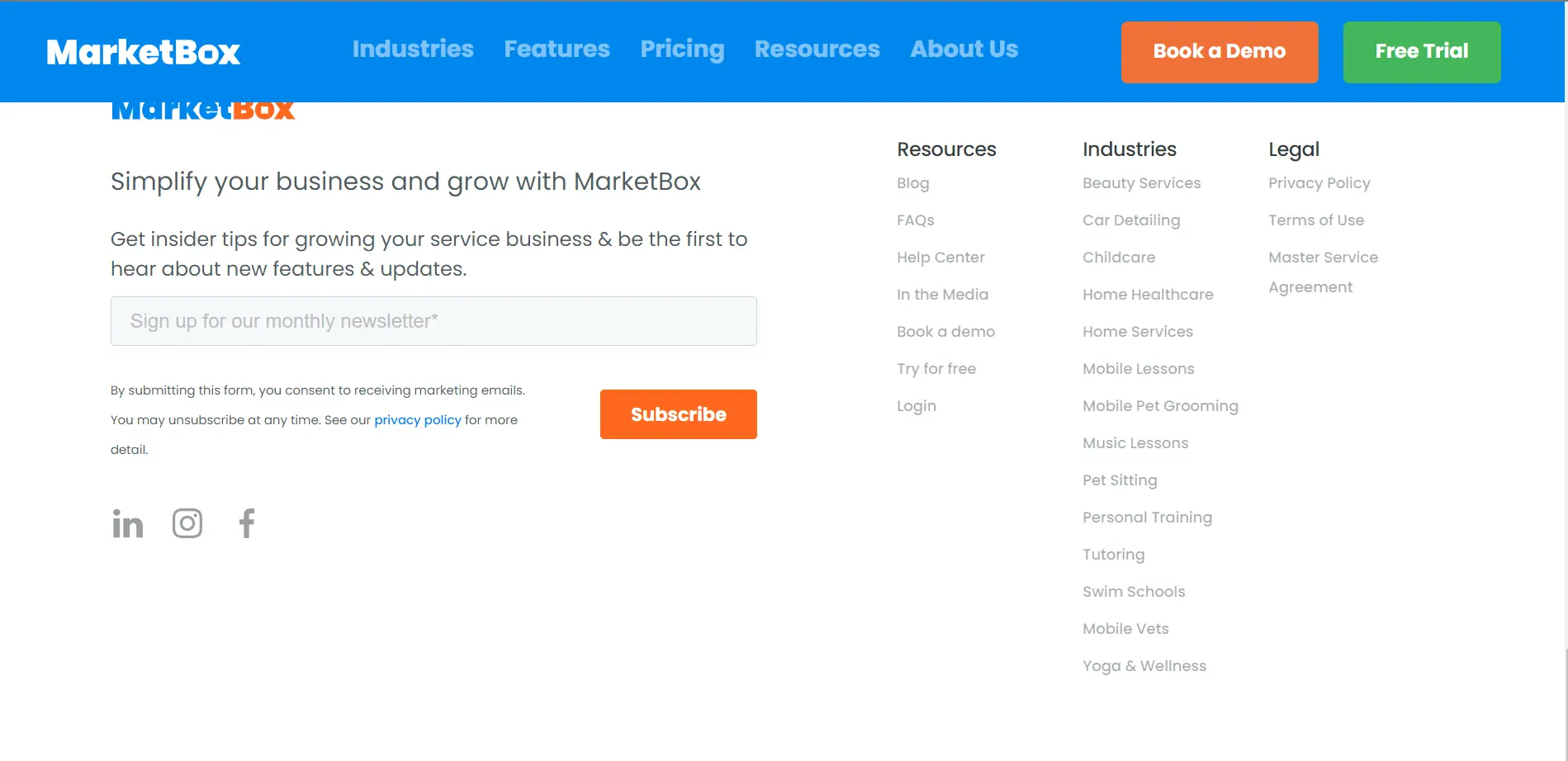Focus the monthly newsletter email field
This screenshot has height=761, width=1568.
point(433,321)
